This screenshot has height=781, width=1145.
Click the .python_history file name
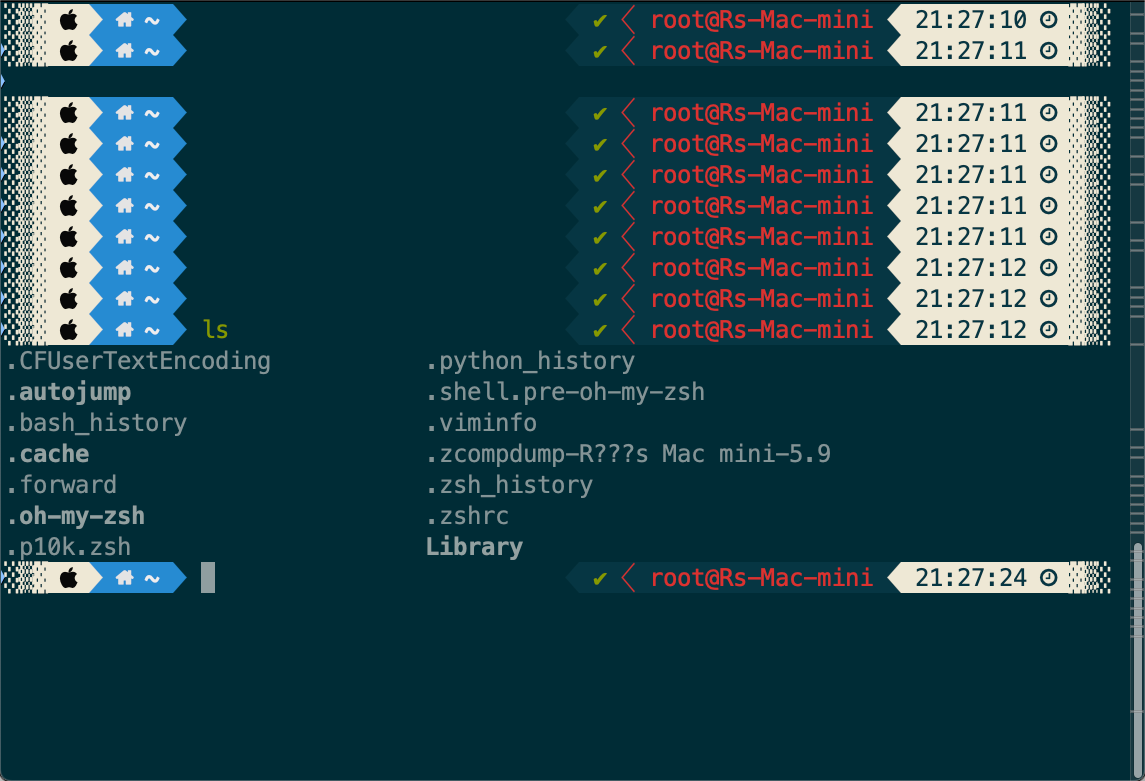pyautogui.click(x=530, y=361)
